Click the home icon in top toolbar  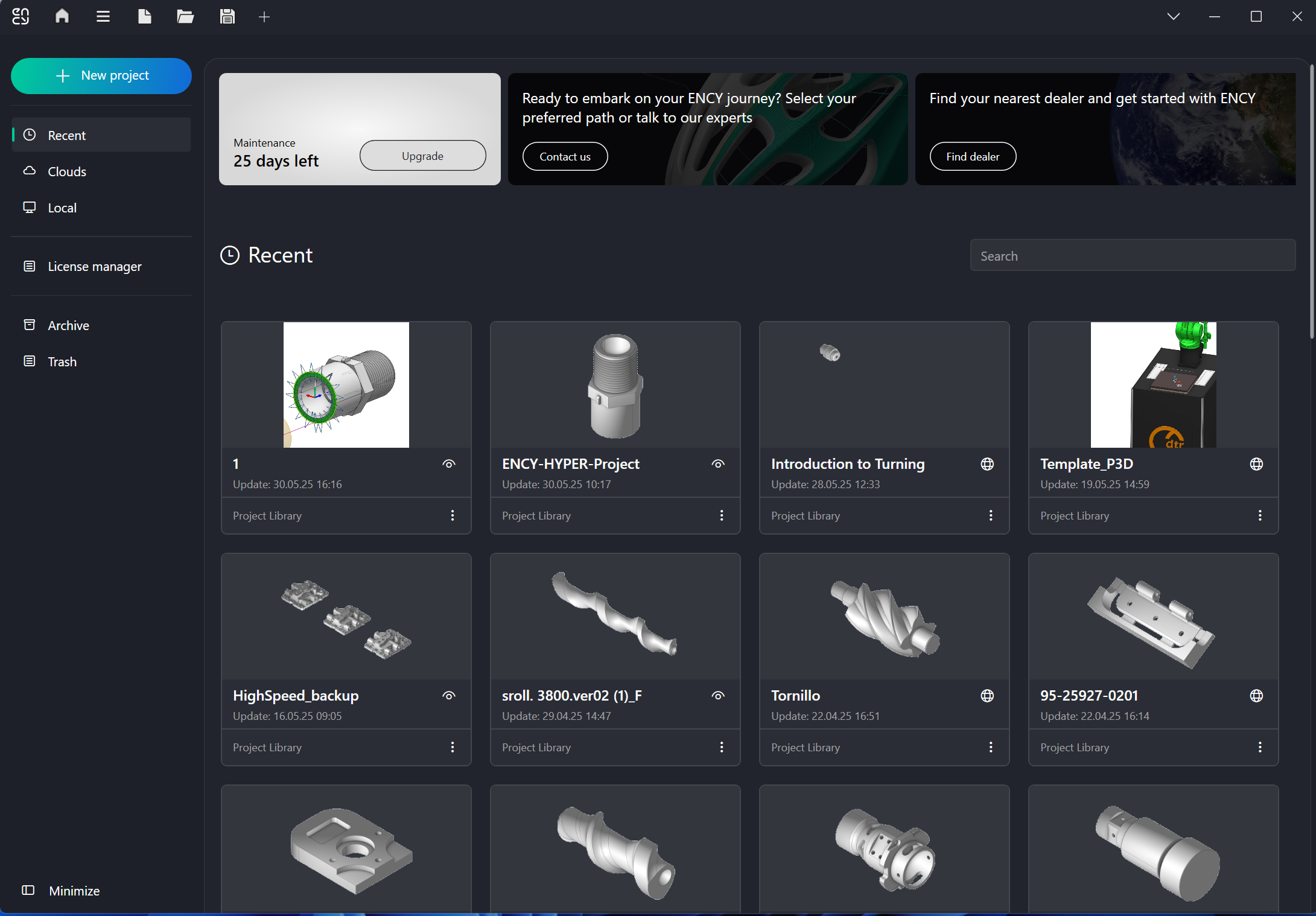coord(62,16)
